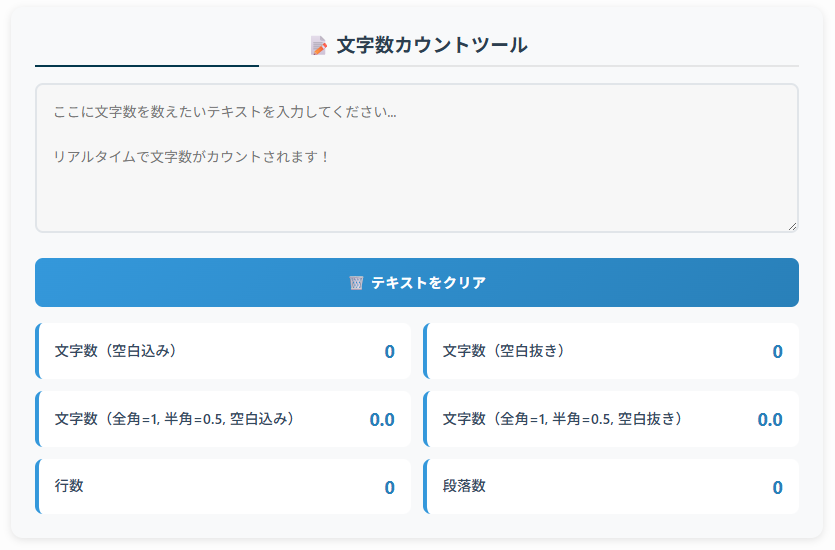The width and height of the screenshot is (835, 550).
Task: Click the count value for 文字数（空白抜き）
Action: point(777,352)
